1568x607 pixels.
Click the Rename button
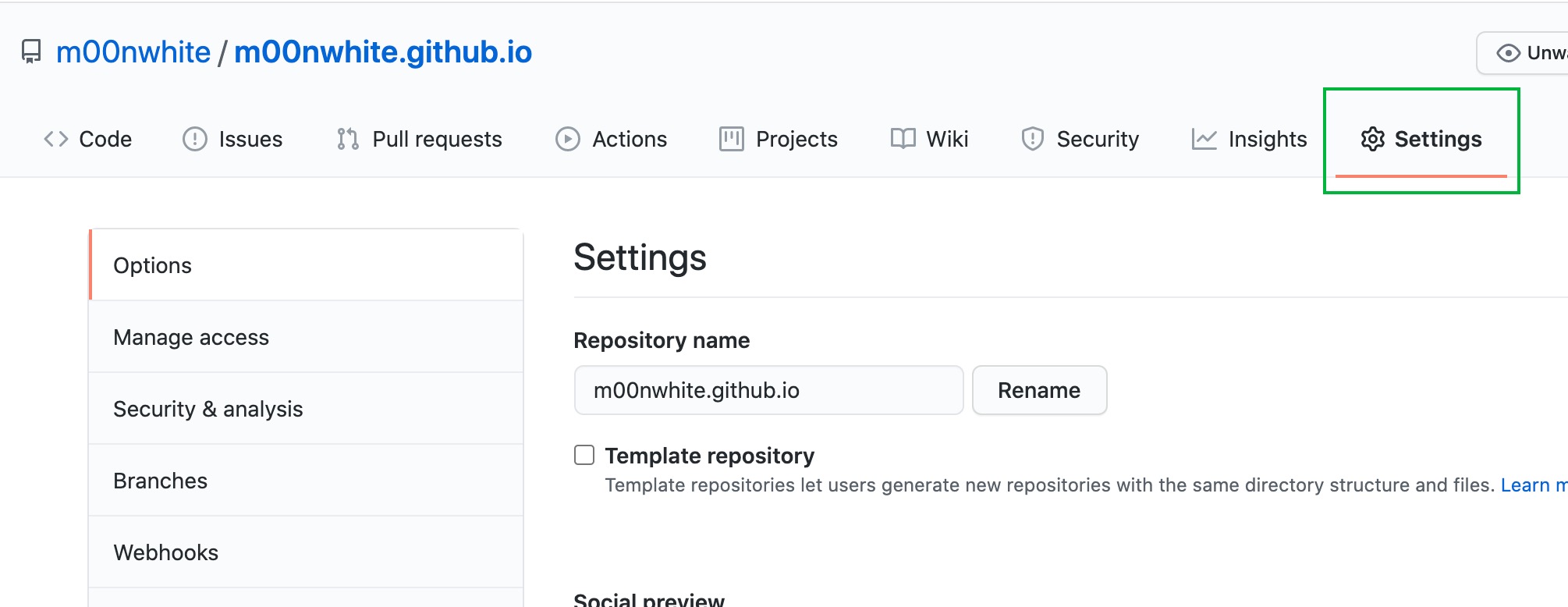(x=1039, y=390)
